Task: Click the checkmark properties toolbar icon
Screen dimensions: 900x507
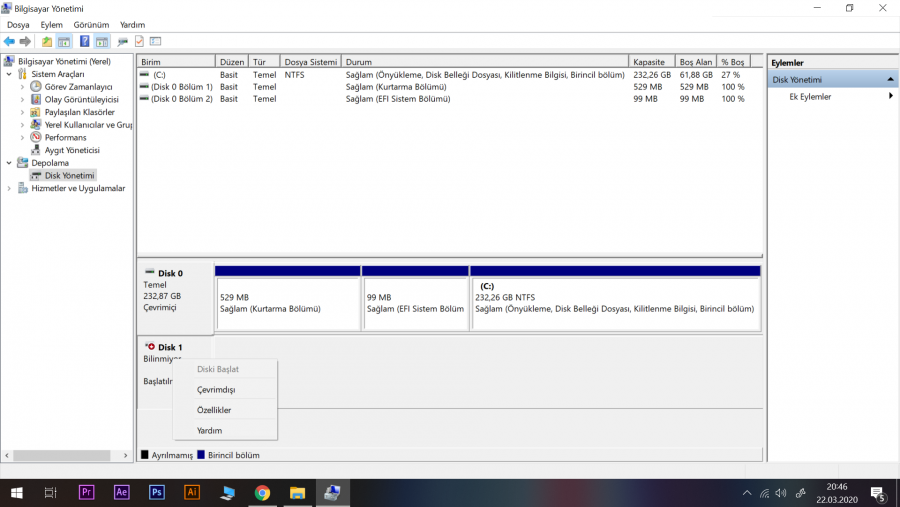Action: (x=139, y=41)
